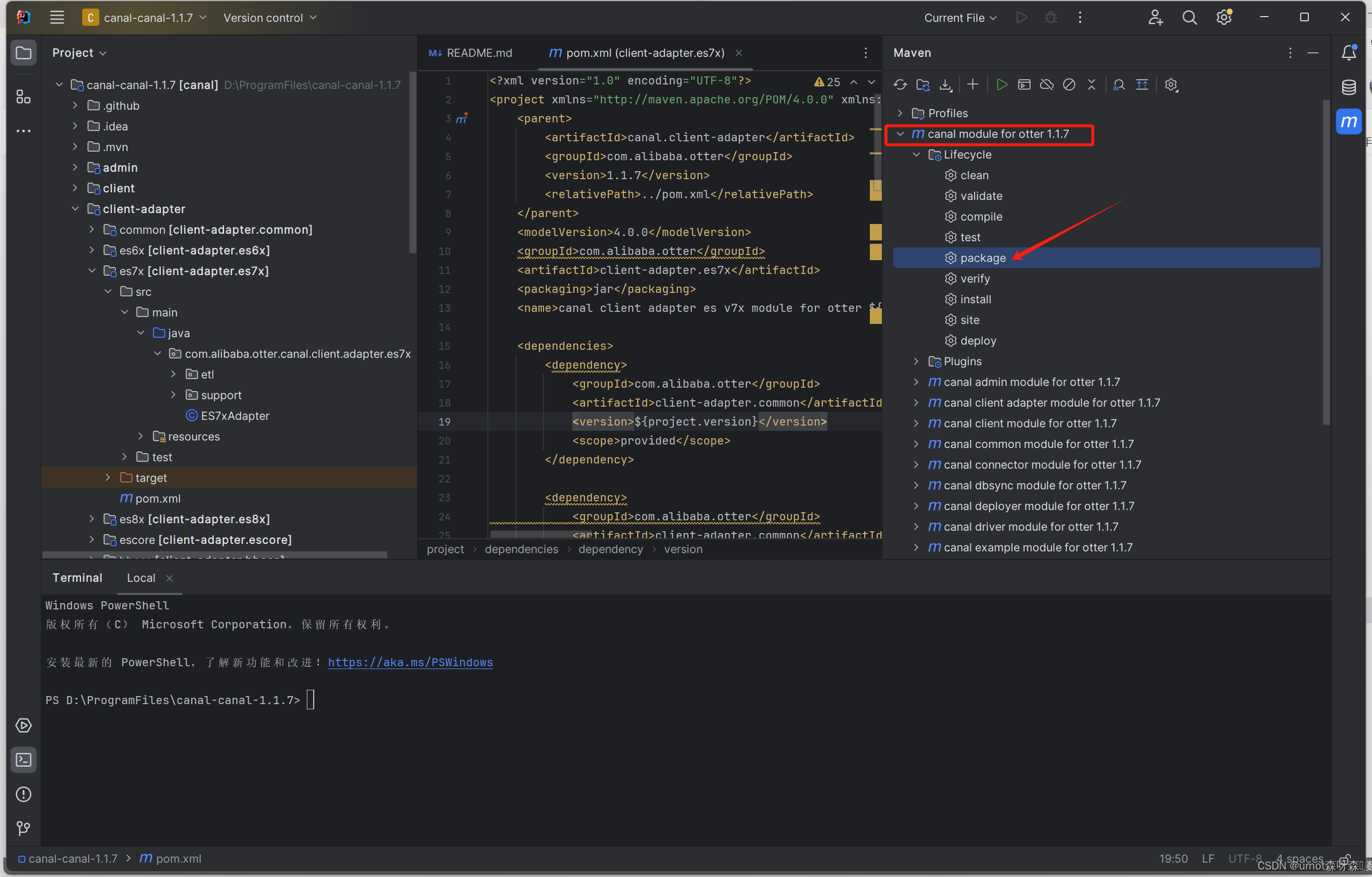This screenshot has height=877, width=1372.
Task: Open Problems tool window icon
Action: tap(24, 794)
